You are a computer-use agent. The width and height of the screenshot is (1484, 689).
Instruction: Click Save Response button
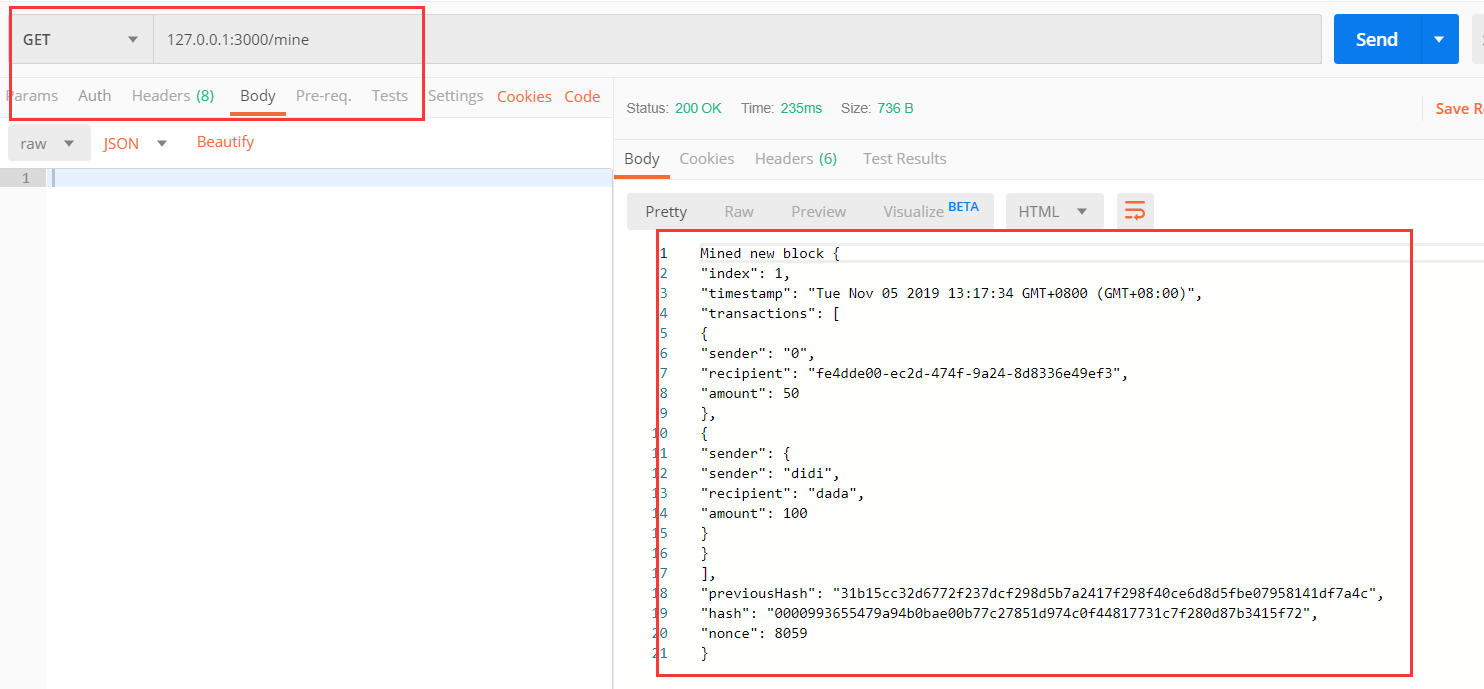click(1458, 109)
